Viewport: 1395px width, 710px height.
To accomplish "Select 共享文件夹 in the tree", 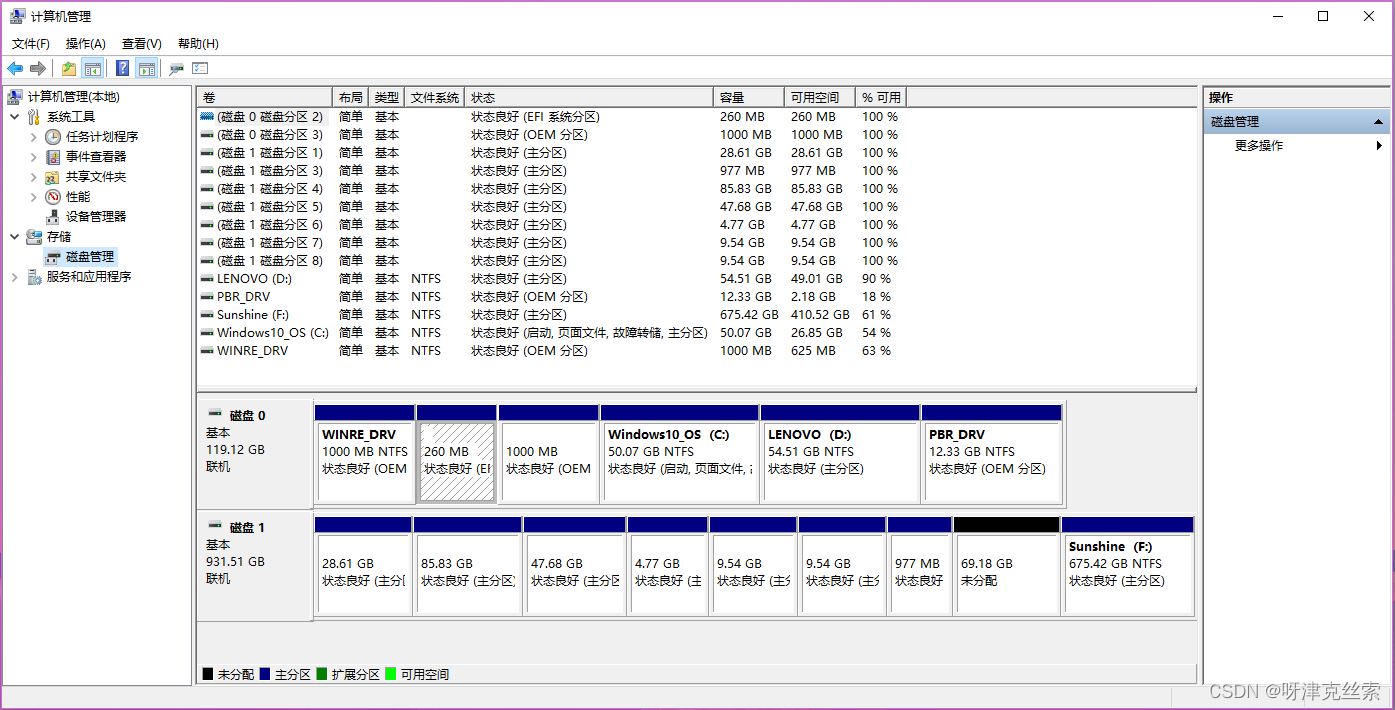I will [x=96, y=177].
